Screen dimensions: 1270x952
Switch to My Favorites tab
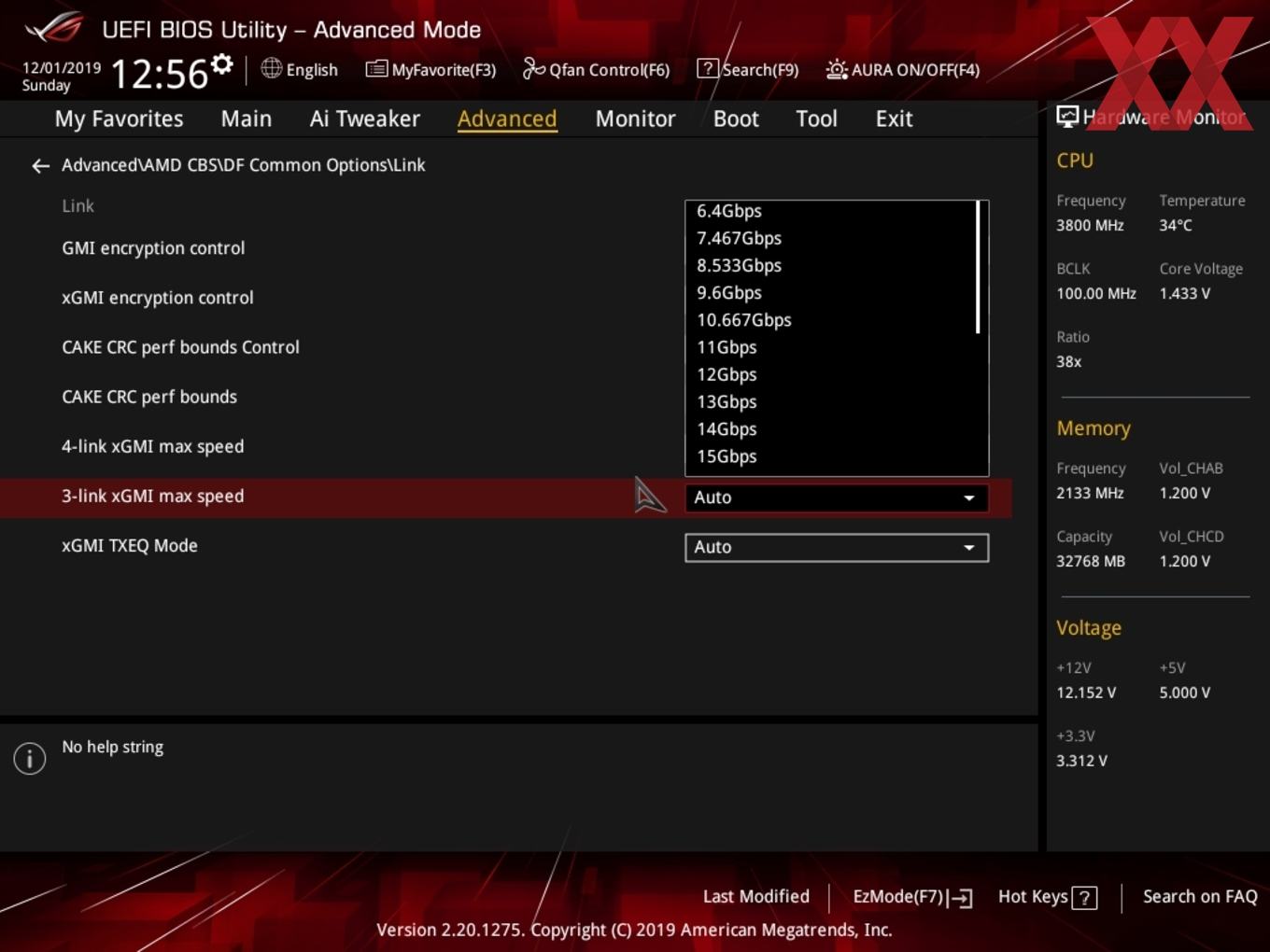119,119
